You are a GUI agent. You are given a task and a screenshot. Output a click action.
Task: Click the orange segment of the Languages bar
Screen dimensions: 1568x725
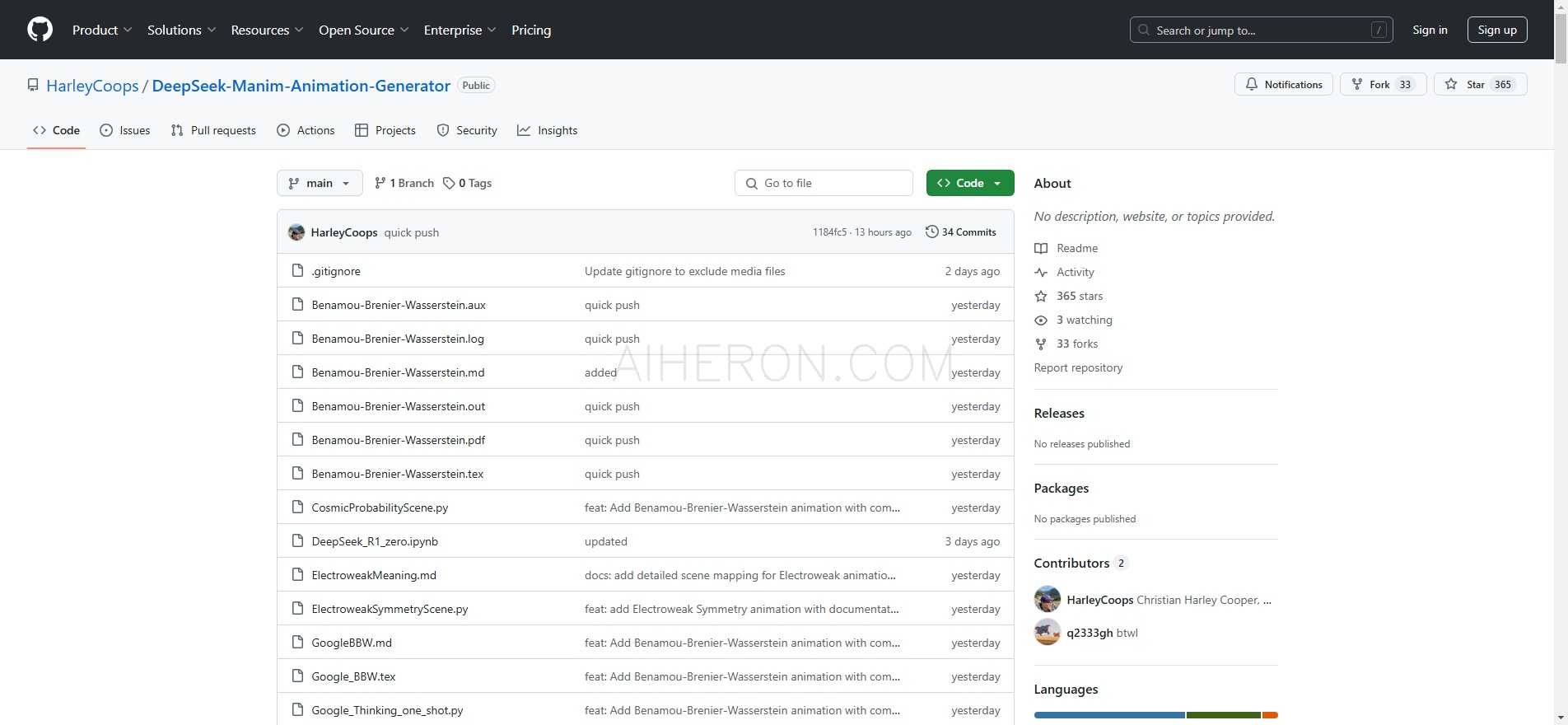(1270, 715)
